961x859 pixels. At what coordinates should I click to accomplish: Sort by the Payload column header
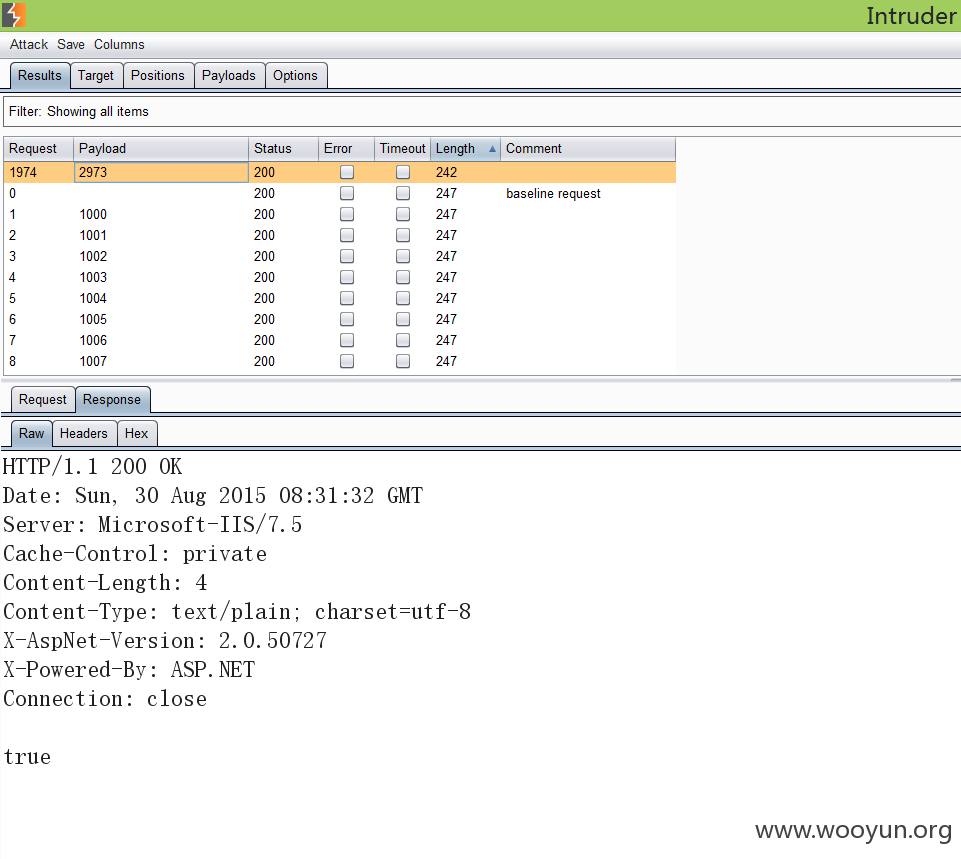(x=161, y=149)
